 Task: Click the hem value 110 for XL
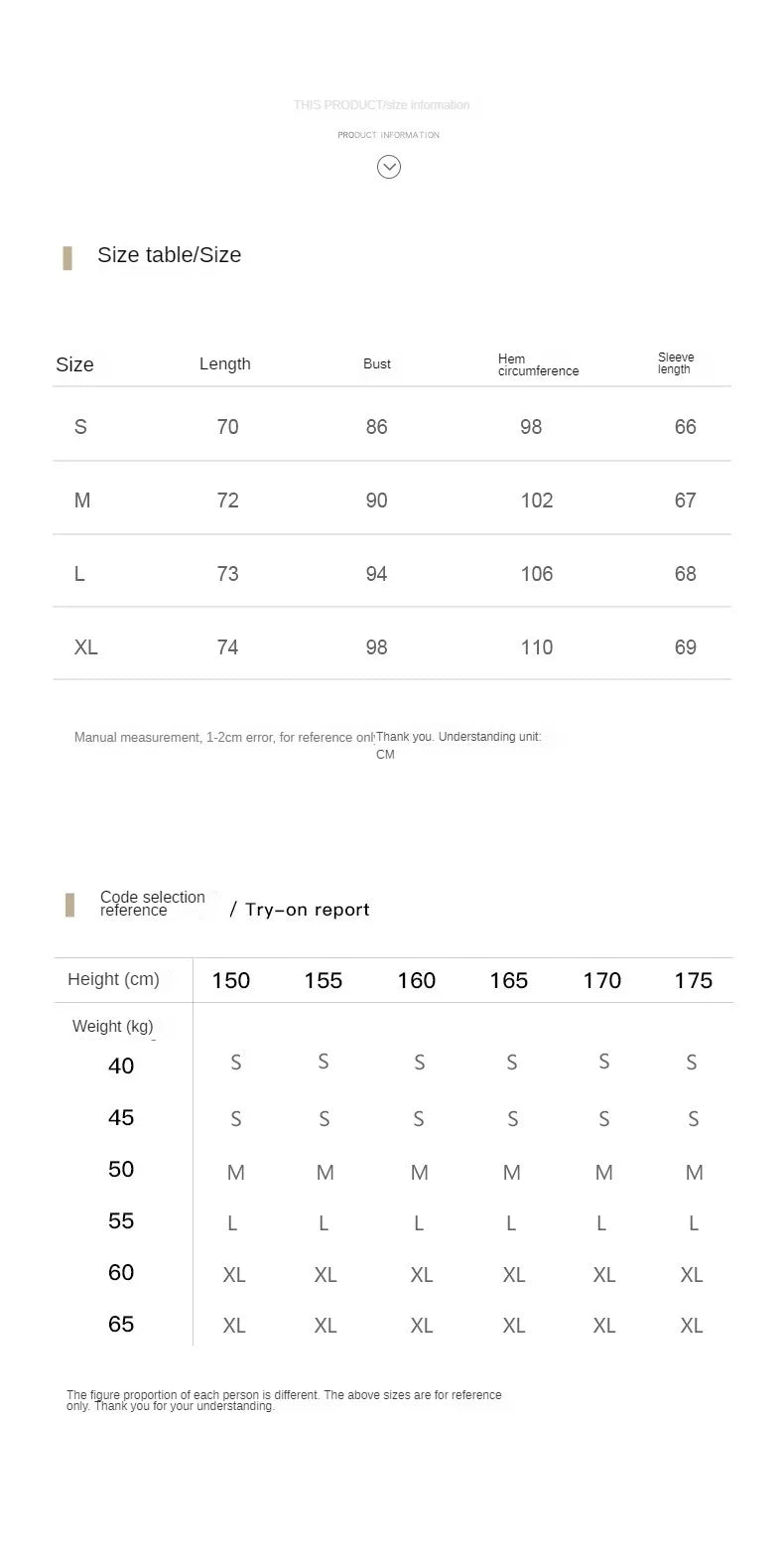[x=537, y=647]
